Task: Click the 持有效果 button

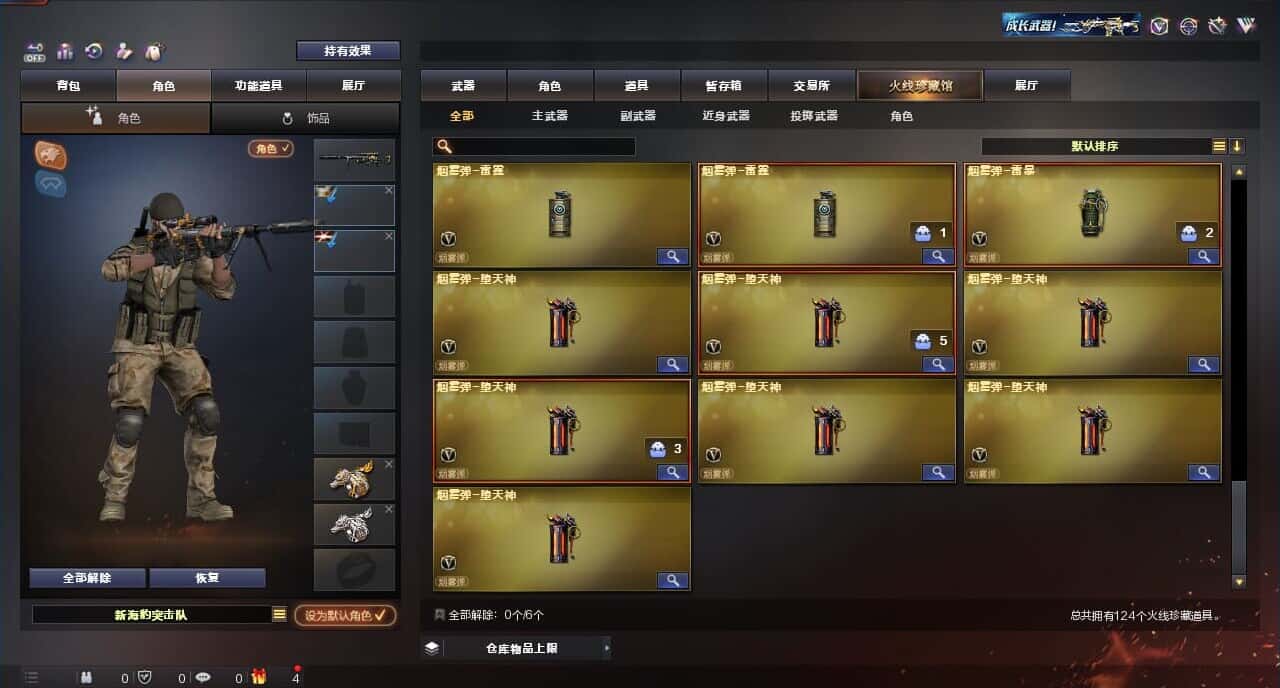Action: pyautogui.click(x=348, y=50)
